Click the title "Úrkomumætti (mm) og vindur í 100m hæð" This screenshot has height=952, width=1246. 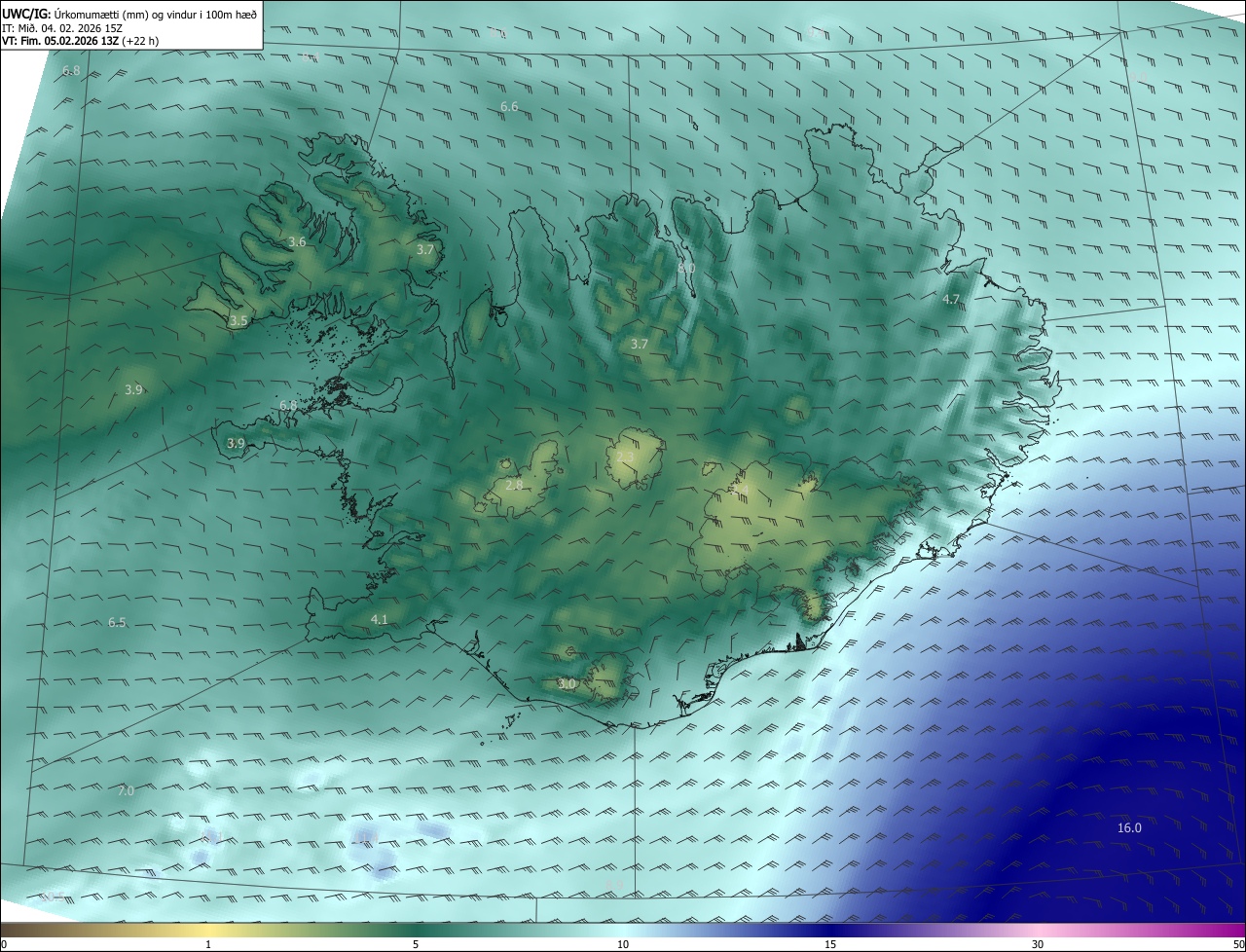point(154,13)
